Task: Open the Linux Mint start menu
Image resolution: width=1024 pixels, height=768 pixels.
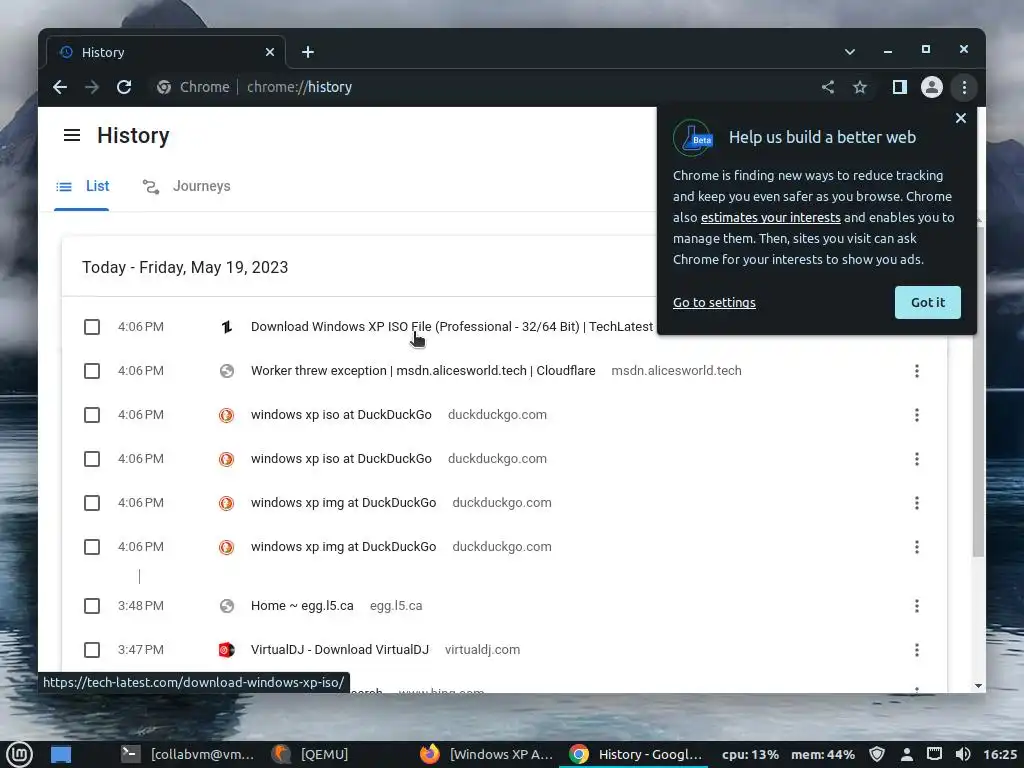Action: [x=19, y=754]
